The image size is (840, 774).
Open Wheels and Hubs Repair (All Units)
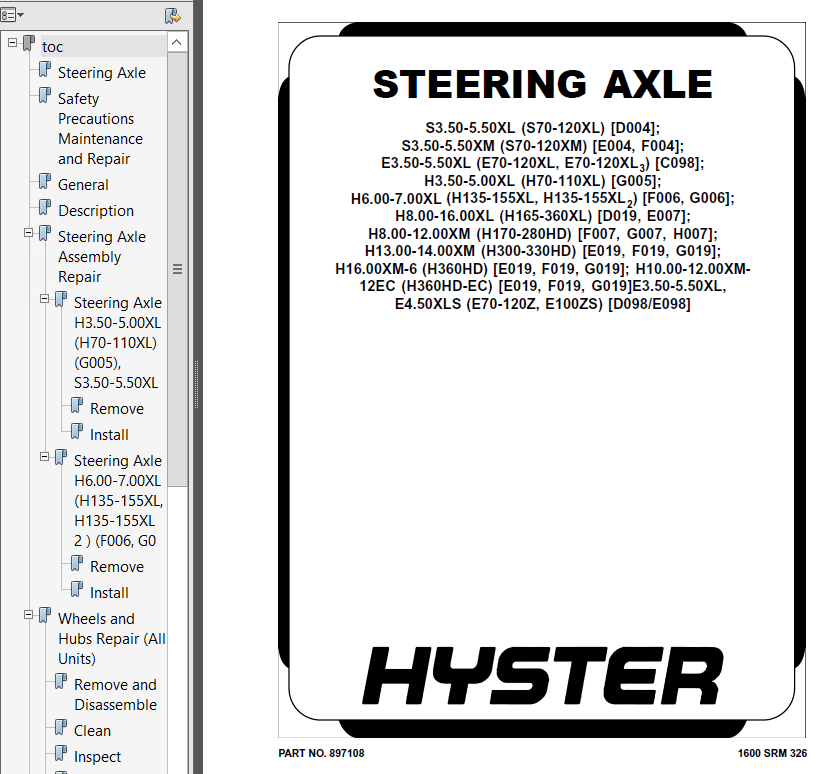tap(112, 639)
